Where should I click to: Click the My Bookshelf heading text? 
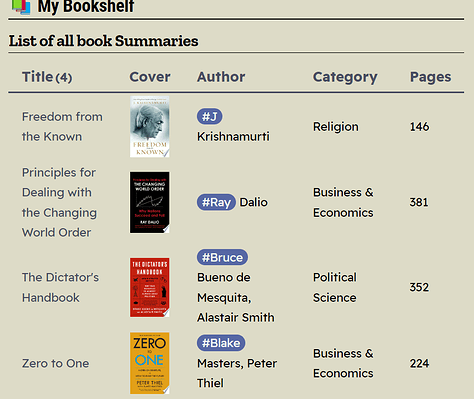click(x=86, y=7)
